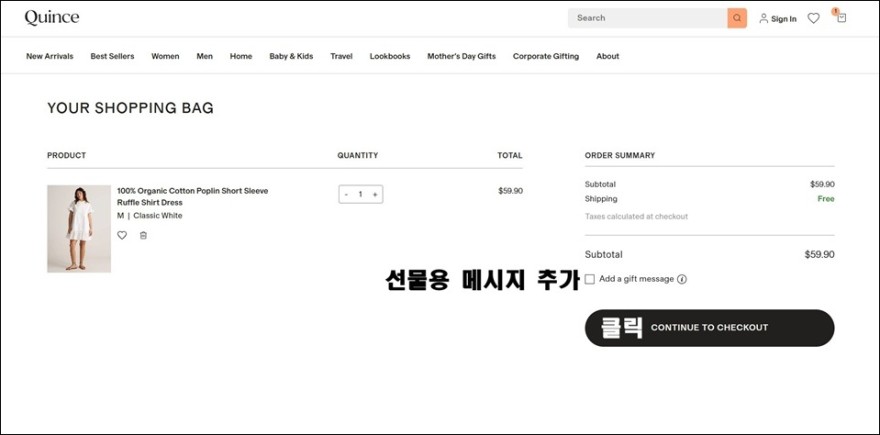Viewport: 880px width, 435px height.
Task: Open the shopping bag icon in header
Action: pyautogui.click(x=841, y=17)
